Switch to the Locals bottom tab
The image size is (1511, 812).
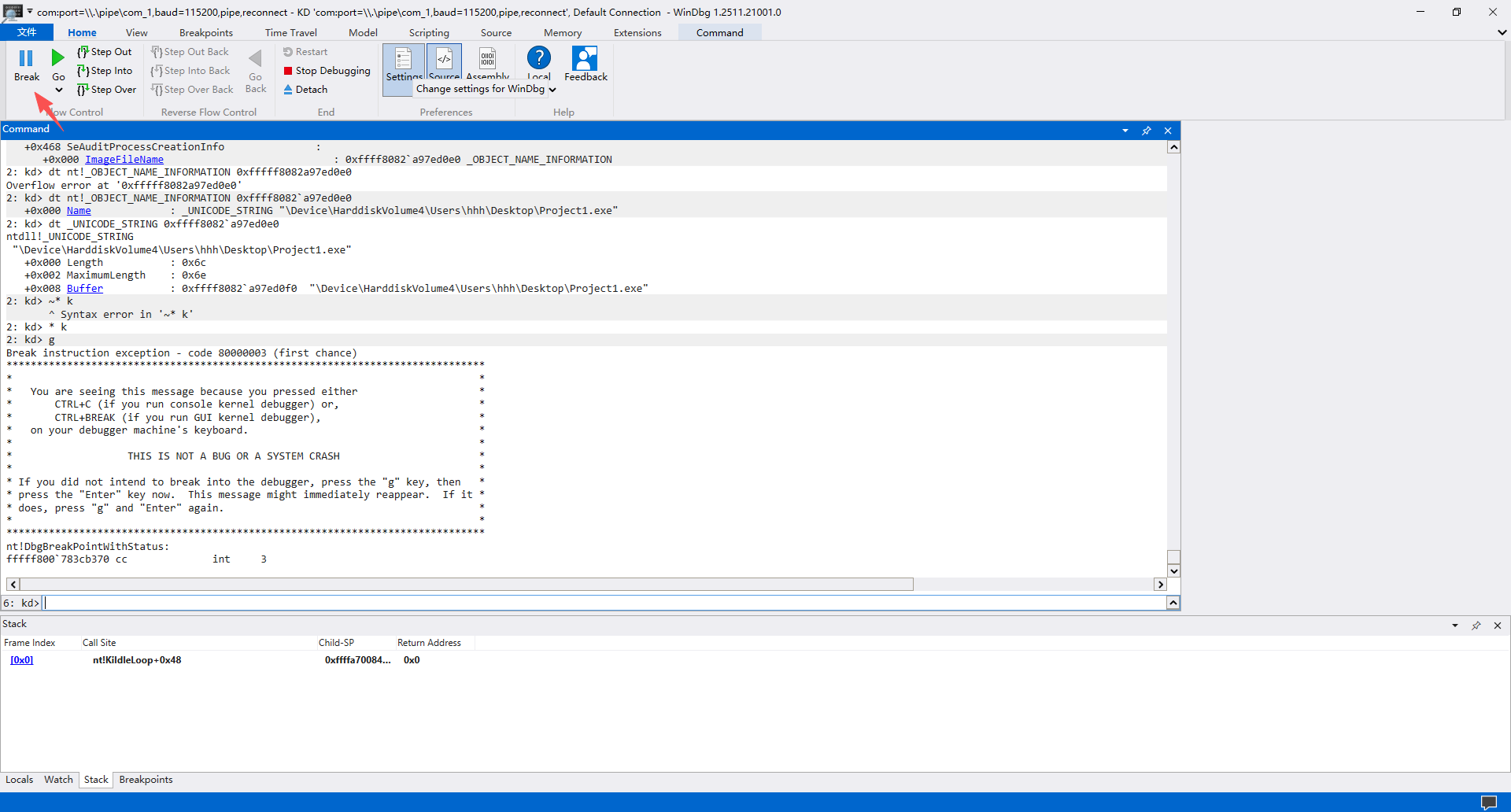(x=20, y=780)
